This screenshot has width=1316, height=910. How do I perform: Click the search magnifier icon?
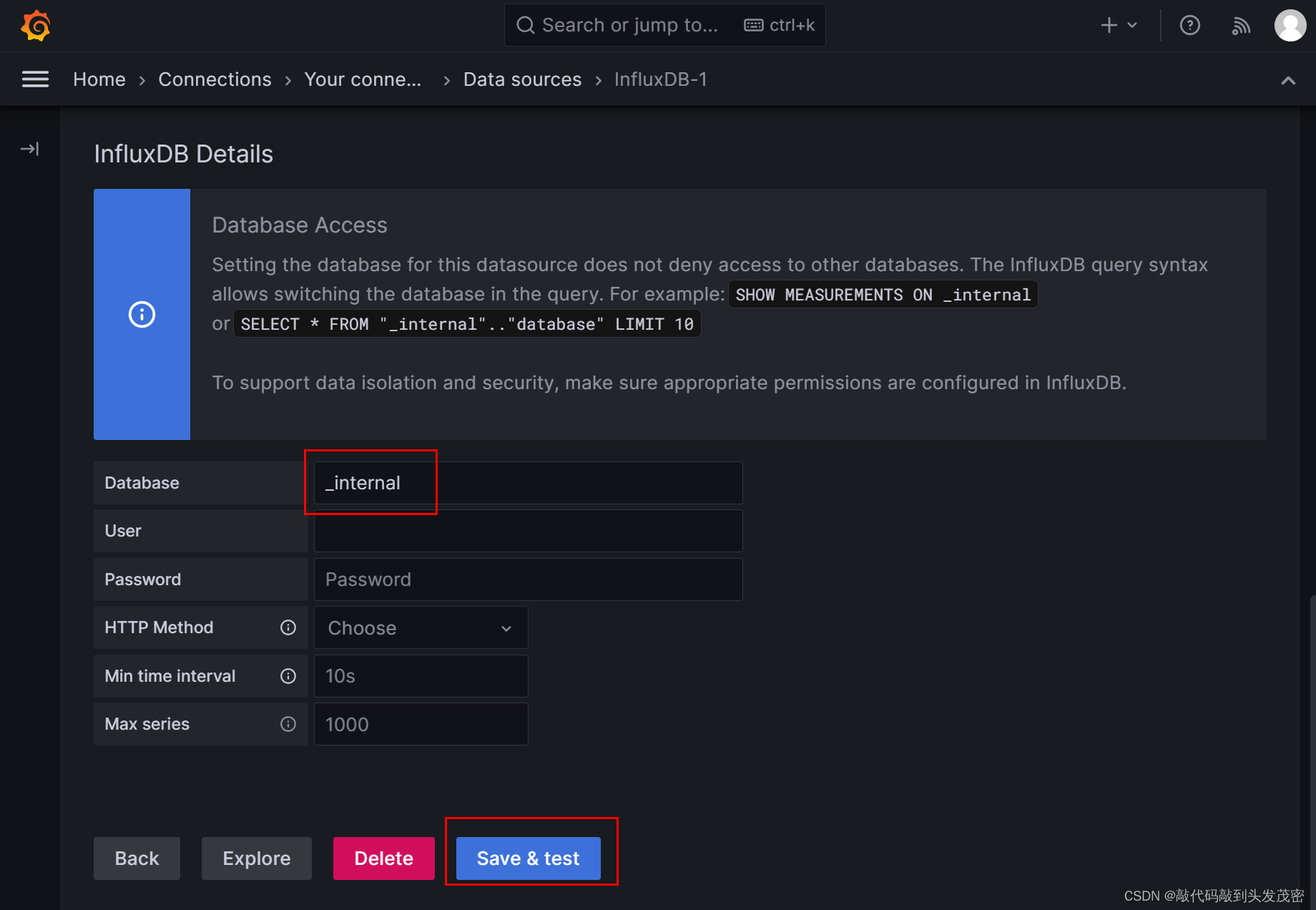tap(526, 26)
